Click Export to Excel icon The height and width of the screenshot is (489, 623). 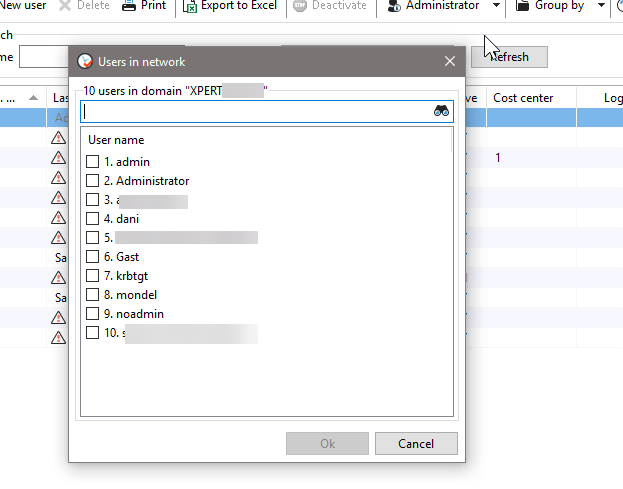coord(190,6)
